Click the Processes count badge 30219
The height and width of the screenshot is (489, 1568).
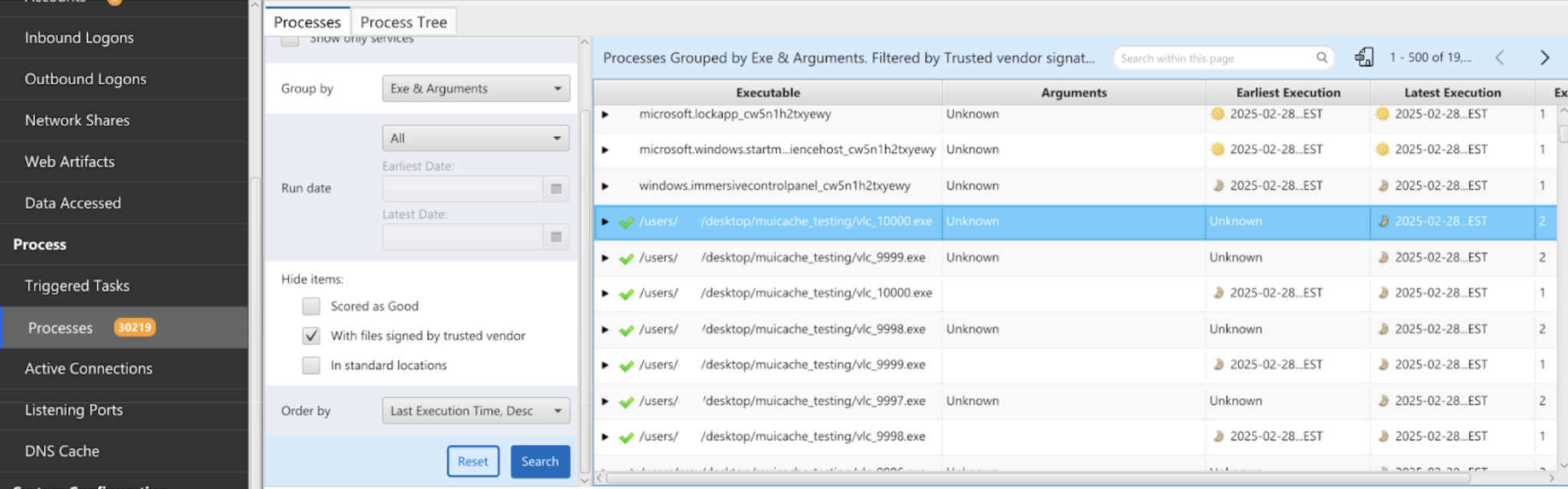135,328
